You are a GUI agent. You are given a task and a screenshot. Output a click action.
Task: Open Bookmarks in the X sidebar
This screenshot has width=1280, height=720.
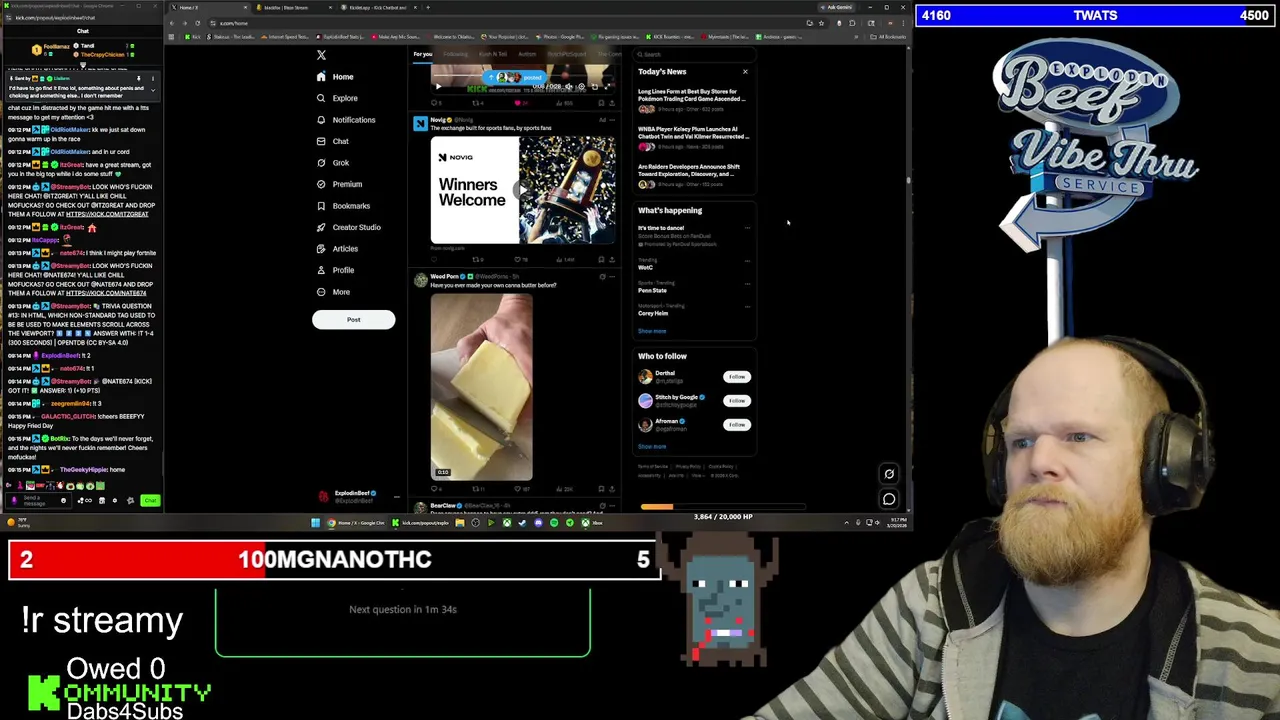tap(343, 206)
